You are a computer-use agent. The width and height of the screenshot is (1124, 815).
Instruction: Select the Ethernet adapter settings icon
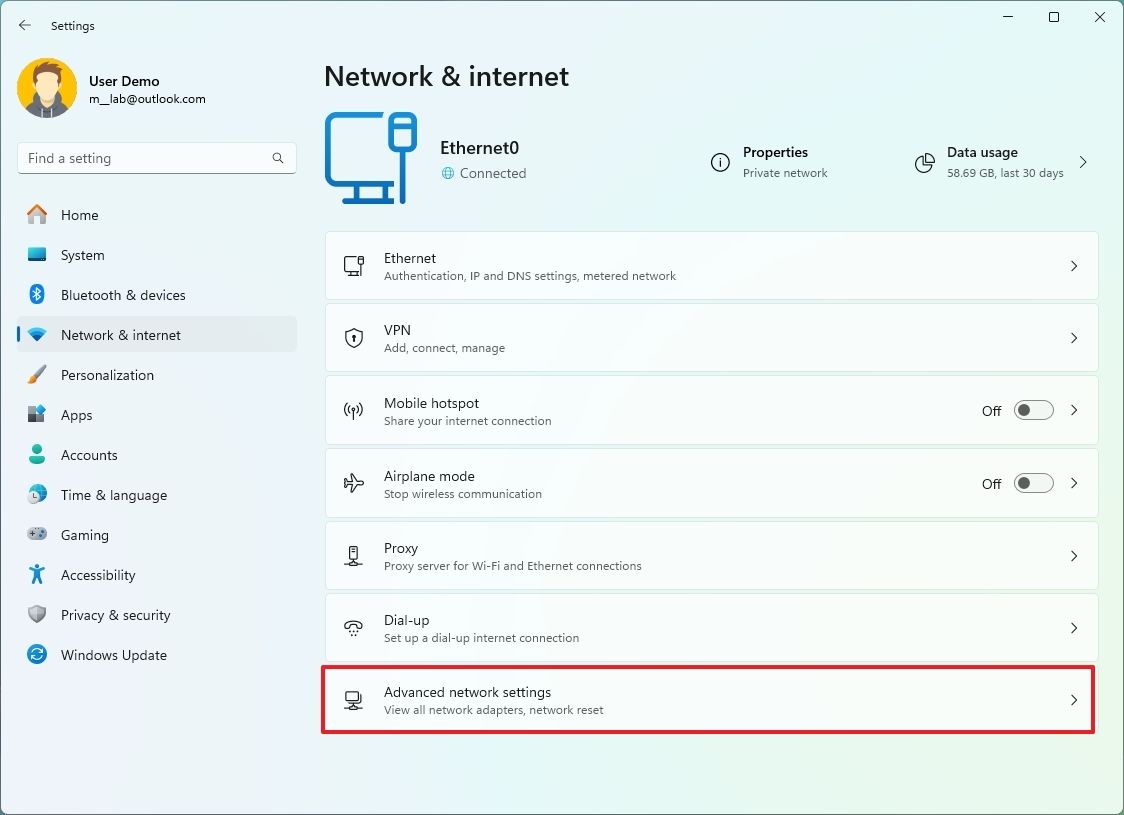[x=353, y=266]
